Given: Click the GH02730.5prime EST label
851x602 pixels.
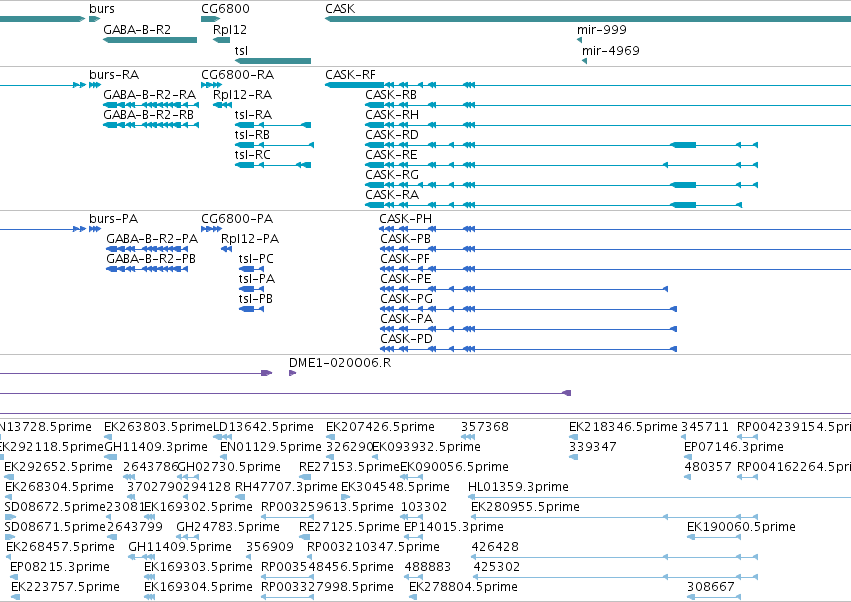Looking at the screenshot, I should pos(229,467).
